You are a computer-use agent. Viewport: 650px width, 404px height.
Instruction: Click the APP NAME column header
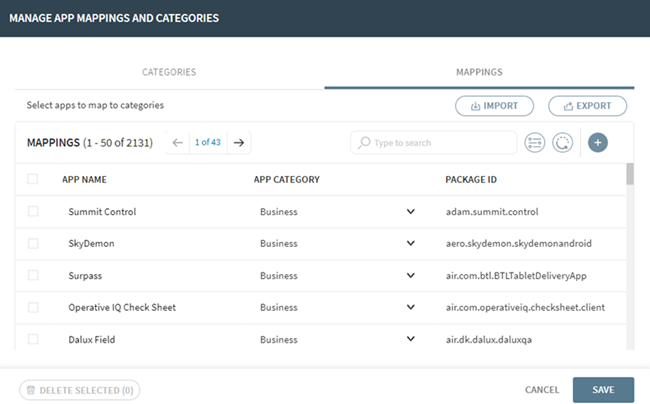85,179
